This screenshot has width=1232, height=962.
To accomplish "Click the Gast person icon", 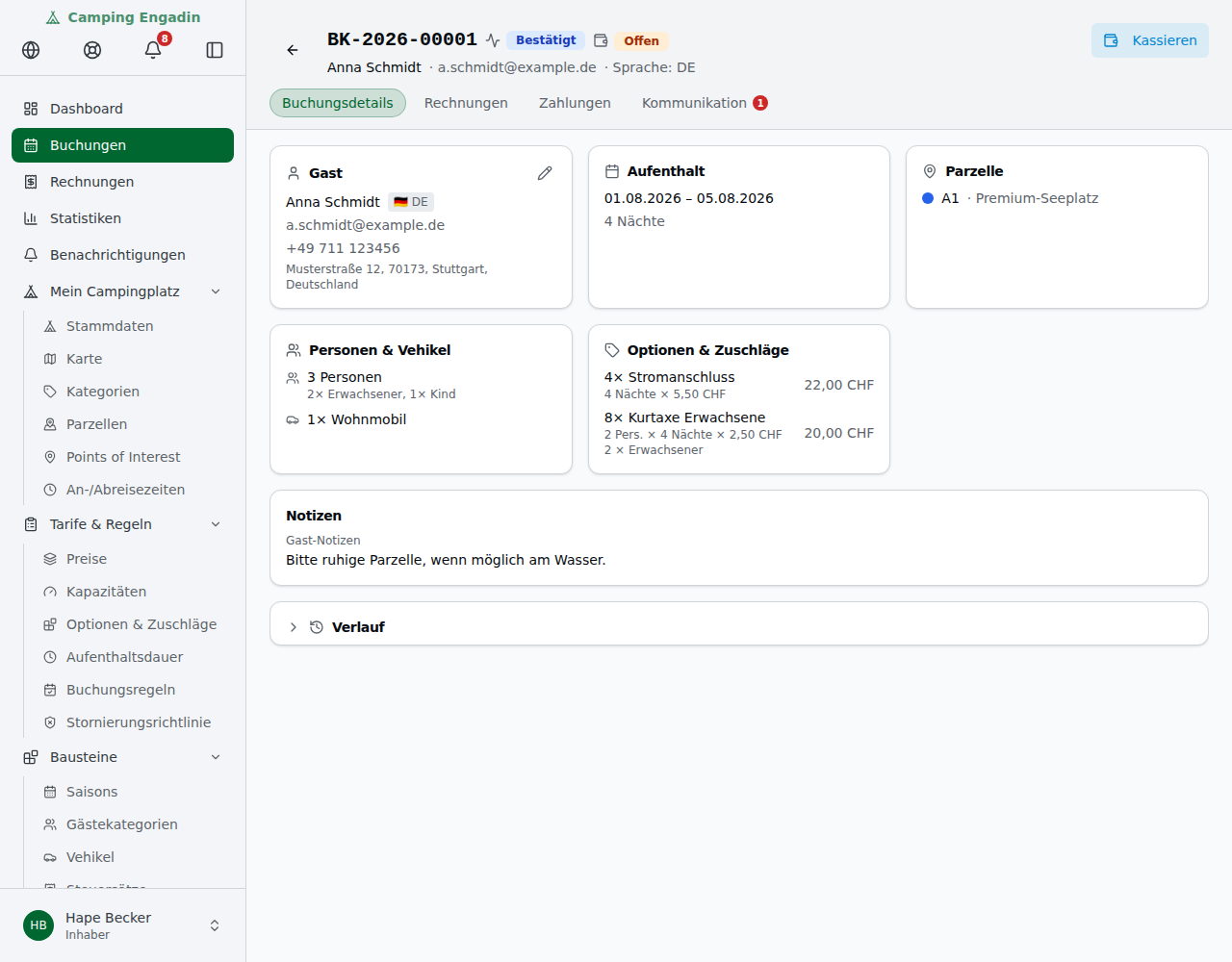I will coord(294,173).
